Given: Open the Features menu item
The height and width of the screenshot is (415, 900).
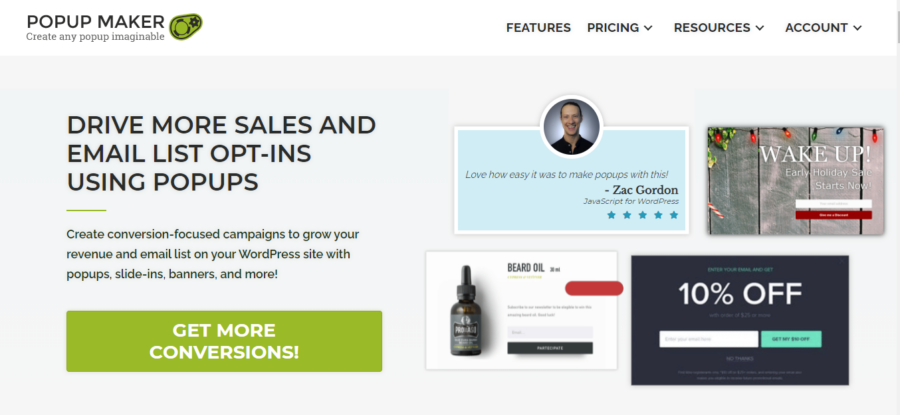Looking at the screenshot, I should (538, 28).
